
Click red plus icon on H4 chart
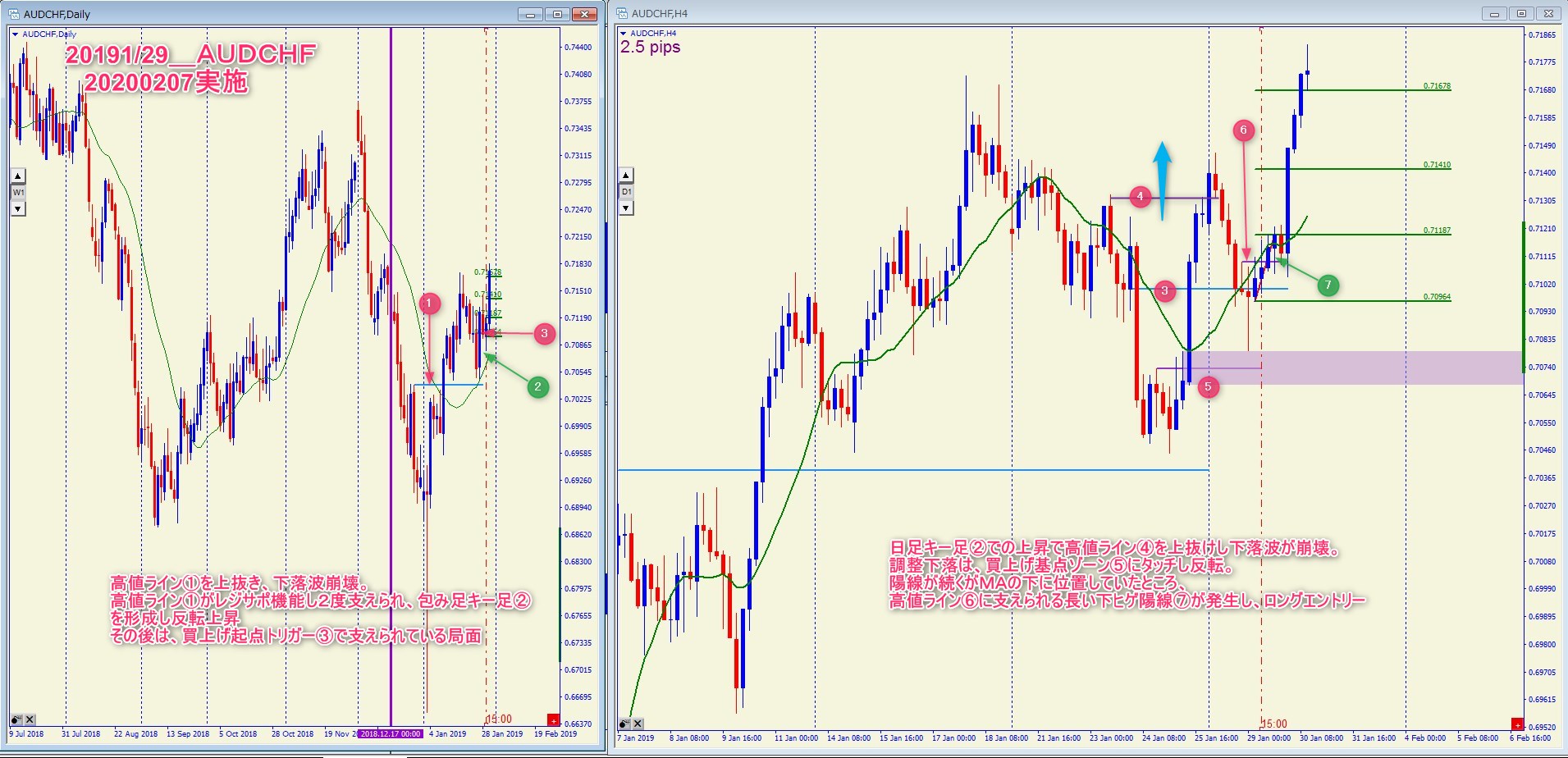tap(1517, 724)
